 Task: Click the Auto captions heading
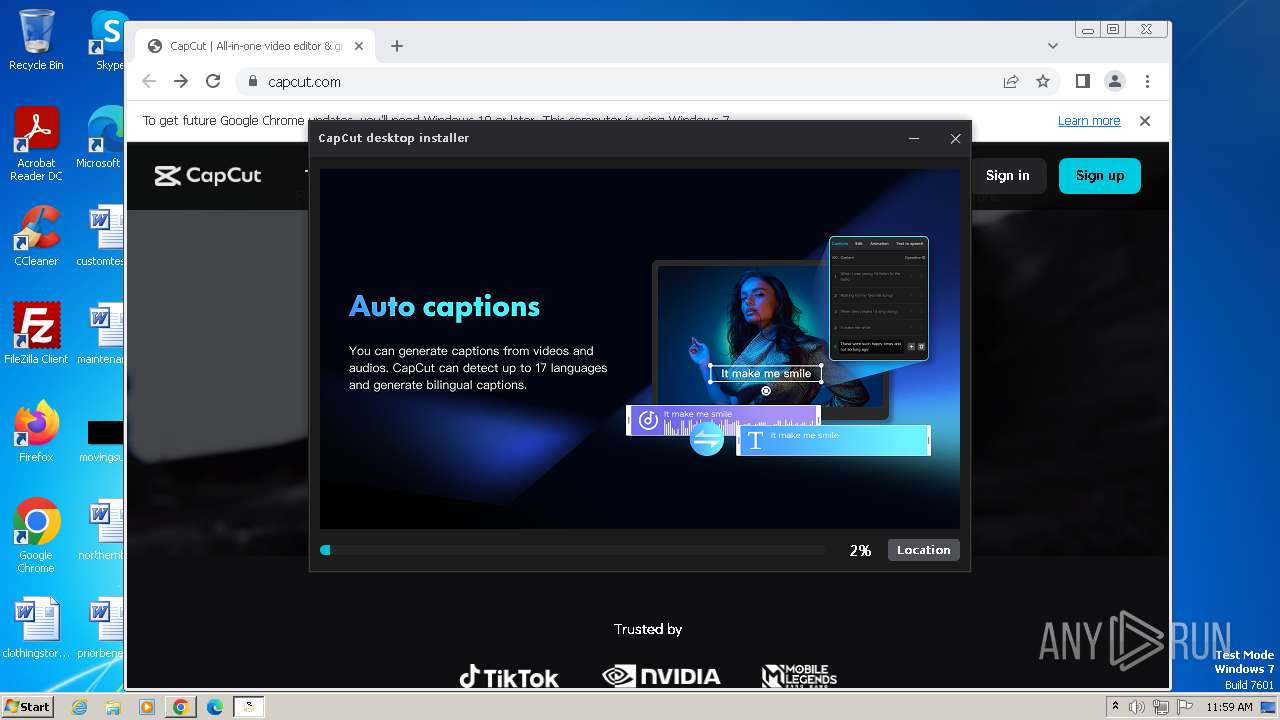pos(444,306)
